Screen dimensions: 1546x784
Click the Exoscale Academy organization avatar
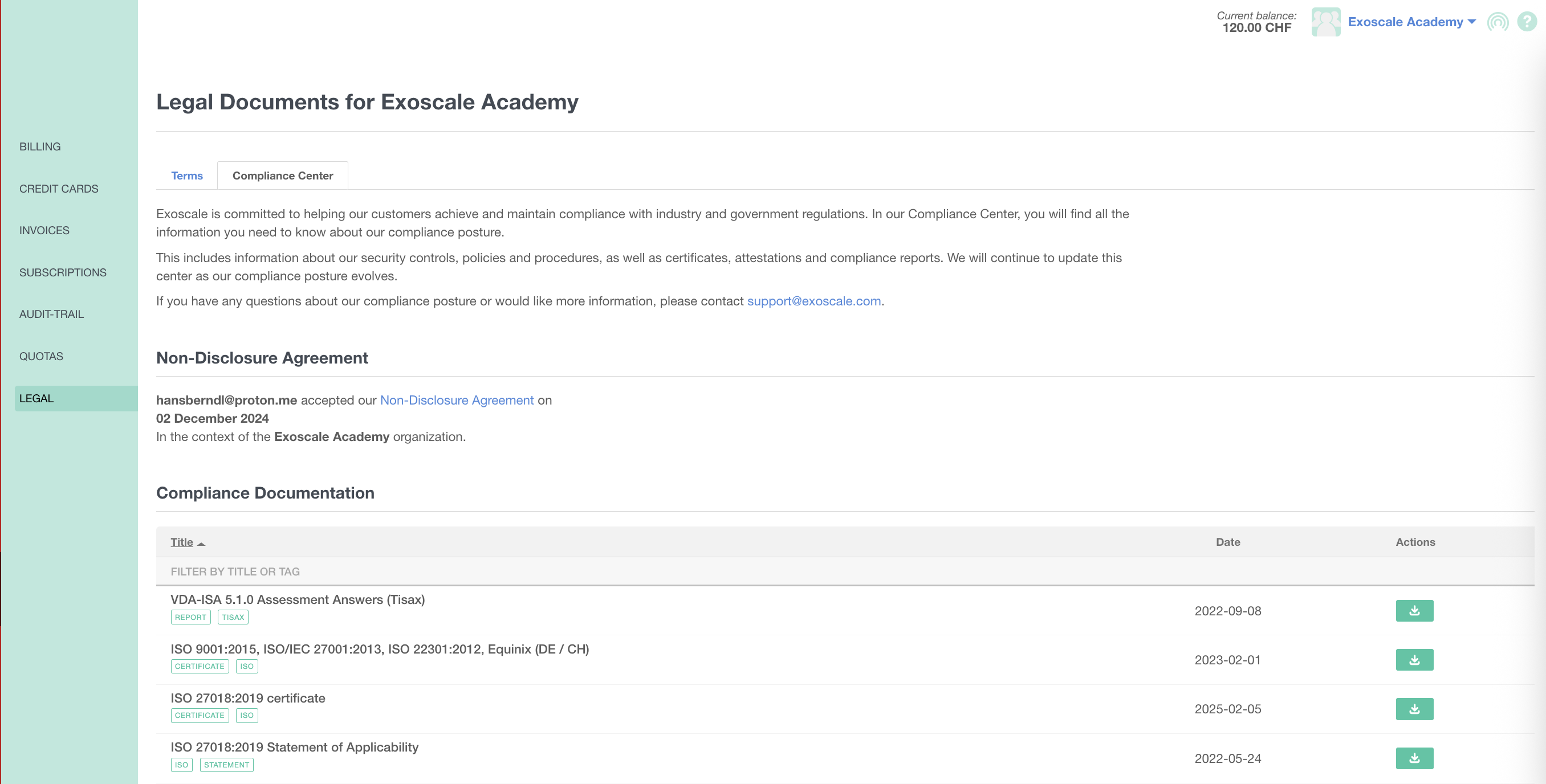(1326, 22)
